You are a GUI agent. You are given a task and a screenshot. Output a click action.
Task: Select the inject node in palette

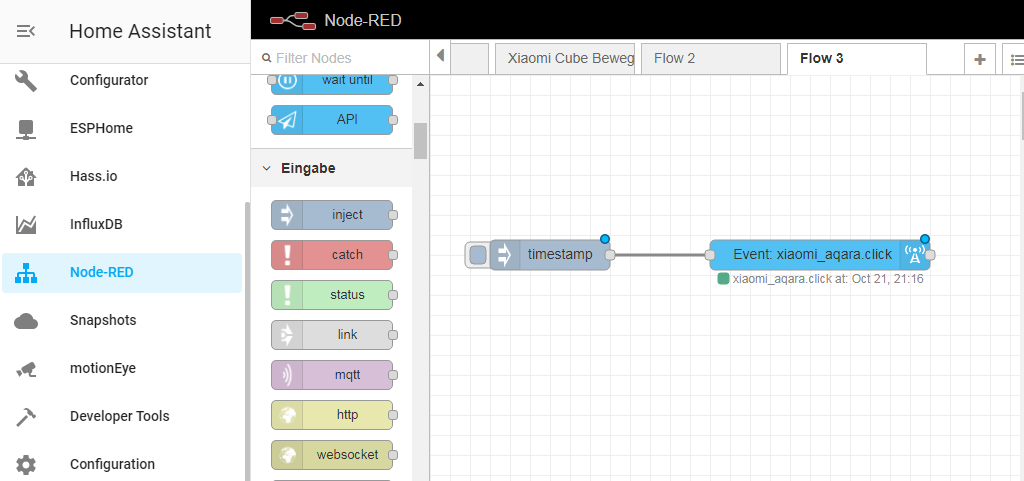pyautogui.click(x=332, y=215)
